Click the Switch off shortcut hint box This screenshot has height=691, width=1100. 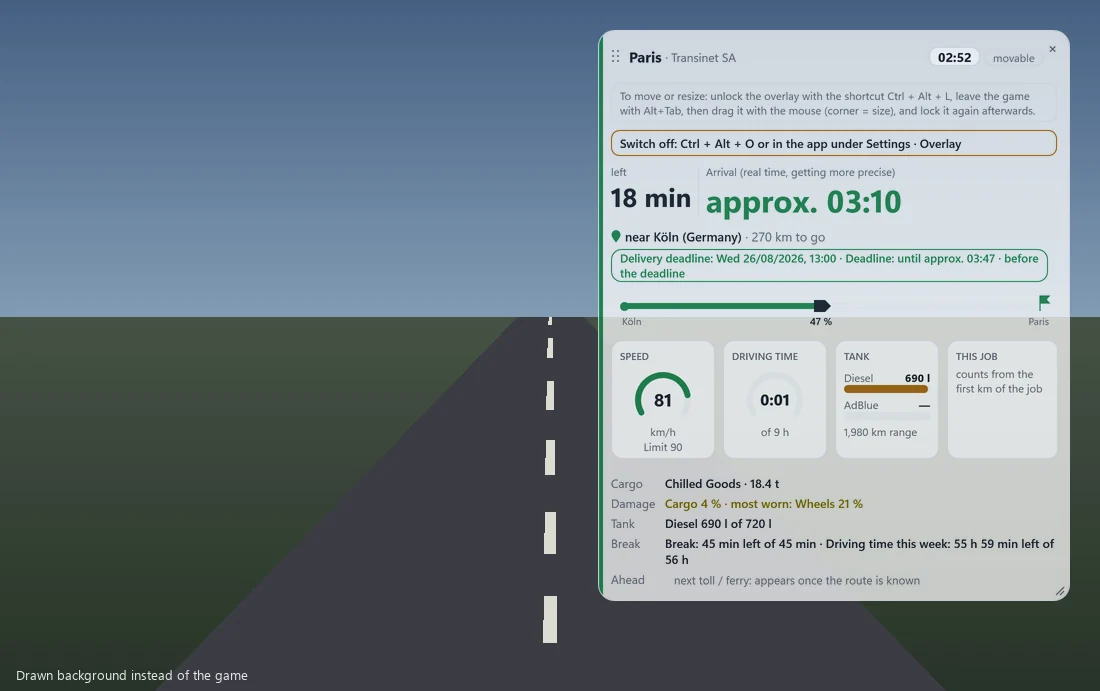pos(833,143)
